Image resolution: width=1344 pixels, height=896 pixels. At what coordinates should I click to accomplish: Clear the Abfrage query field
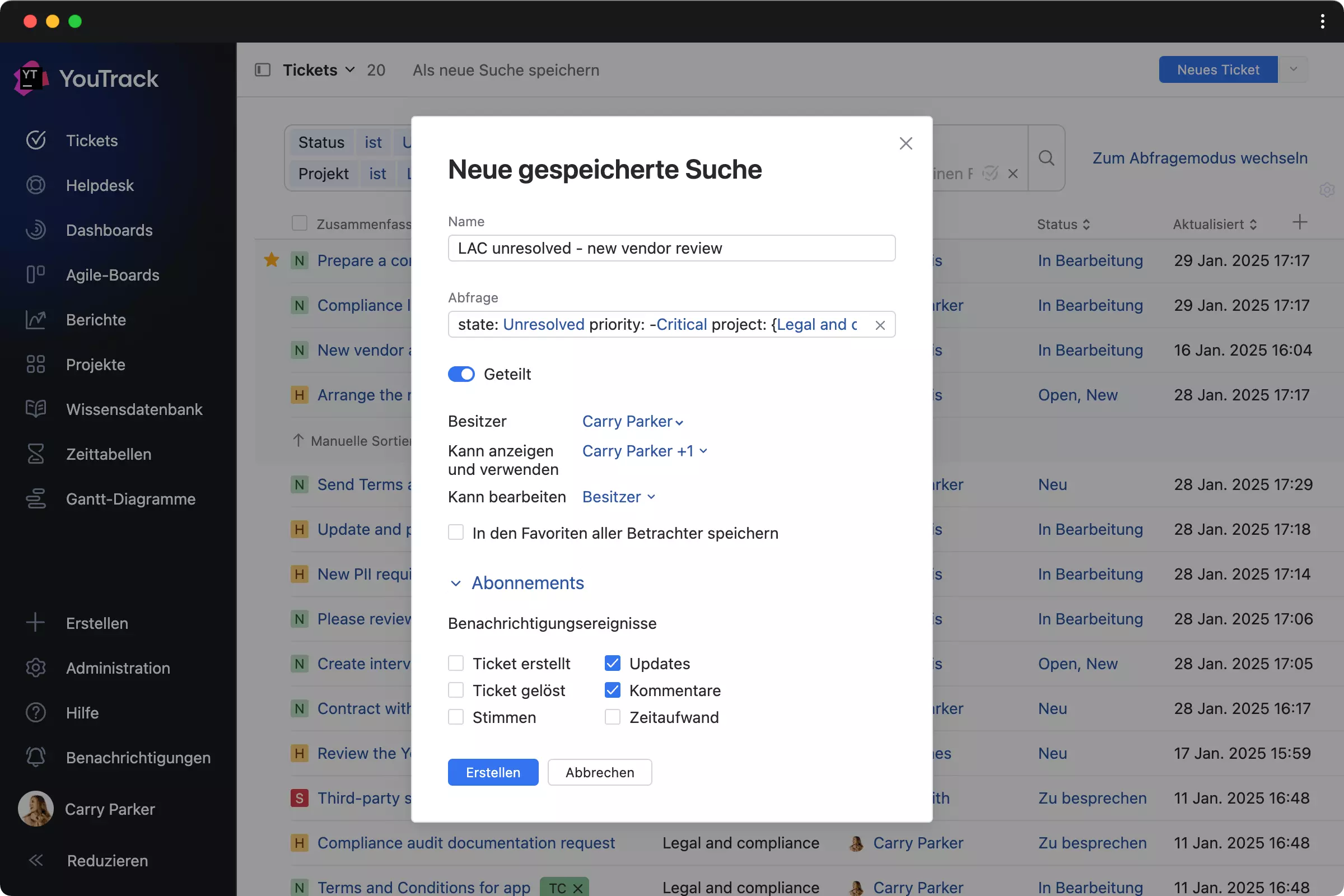[x=879, y=325]
